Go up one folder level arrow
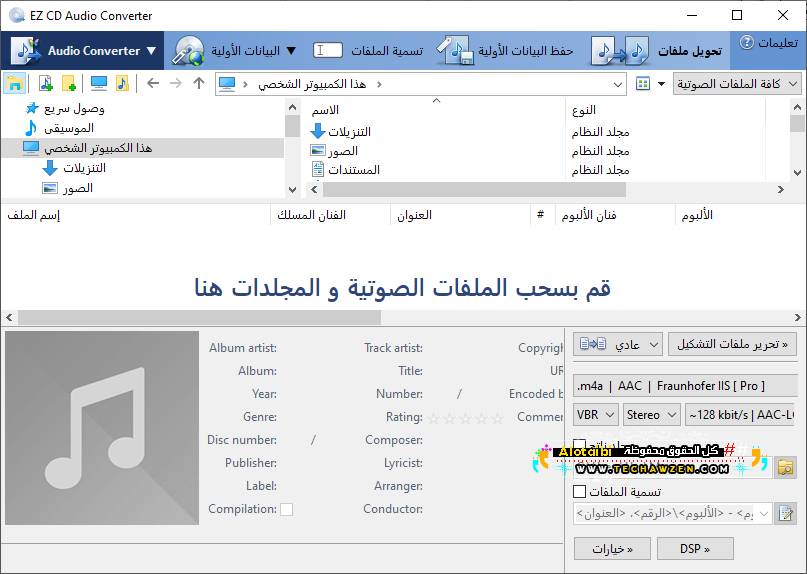Image resolution: width=807 pixels, height=574 pixels. click(x=199, y=83)
